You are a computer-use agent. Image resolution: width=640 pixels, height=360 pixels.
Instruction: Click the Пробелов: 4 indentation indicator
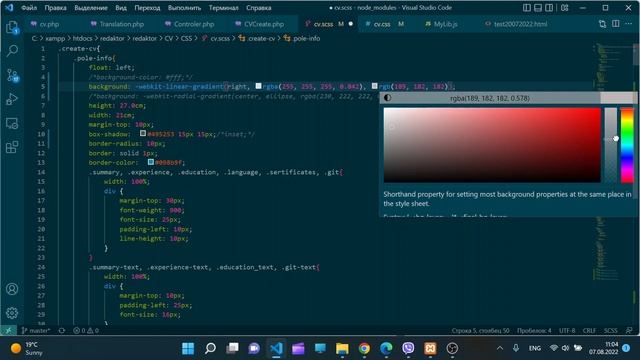click(x=534, y=331)
